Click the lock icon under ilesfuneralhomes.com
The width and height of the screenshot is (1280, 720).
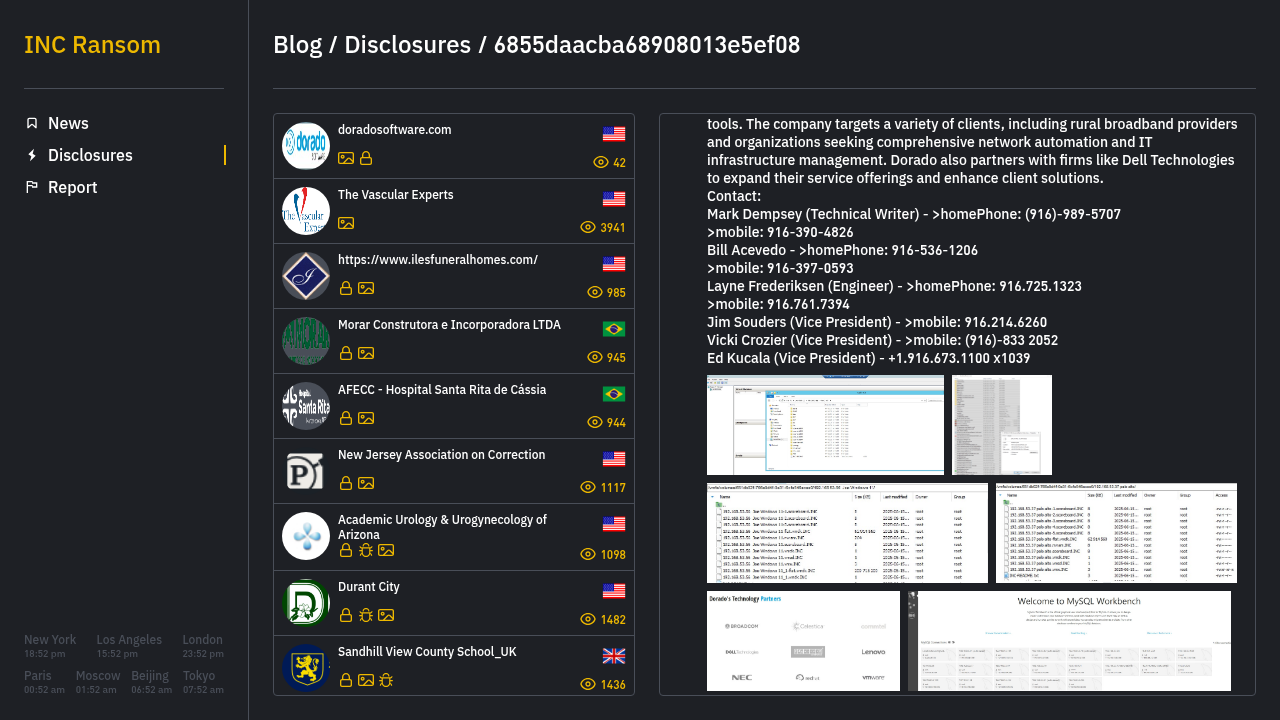tap(346, 288)
